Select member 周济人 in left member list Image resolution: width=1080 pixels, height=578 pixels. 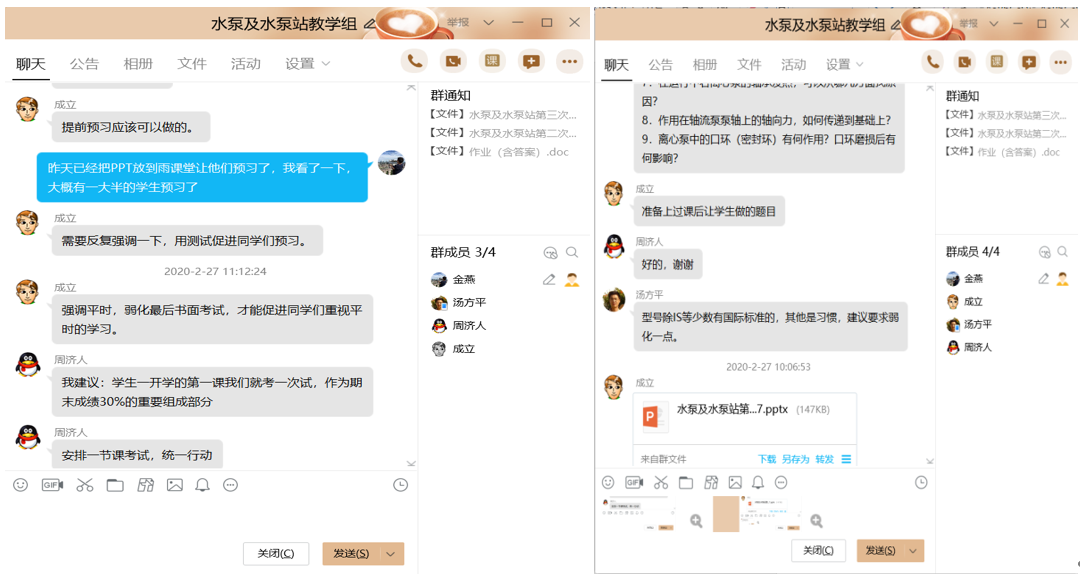469,326
